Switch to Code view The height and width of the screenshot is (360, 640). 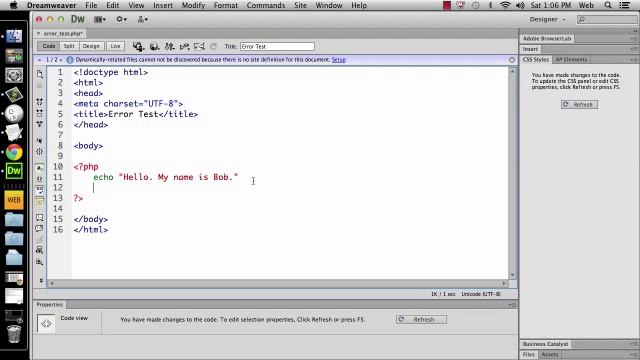pyautogui.click(x=49, y=46)
